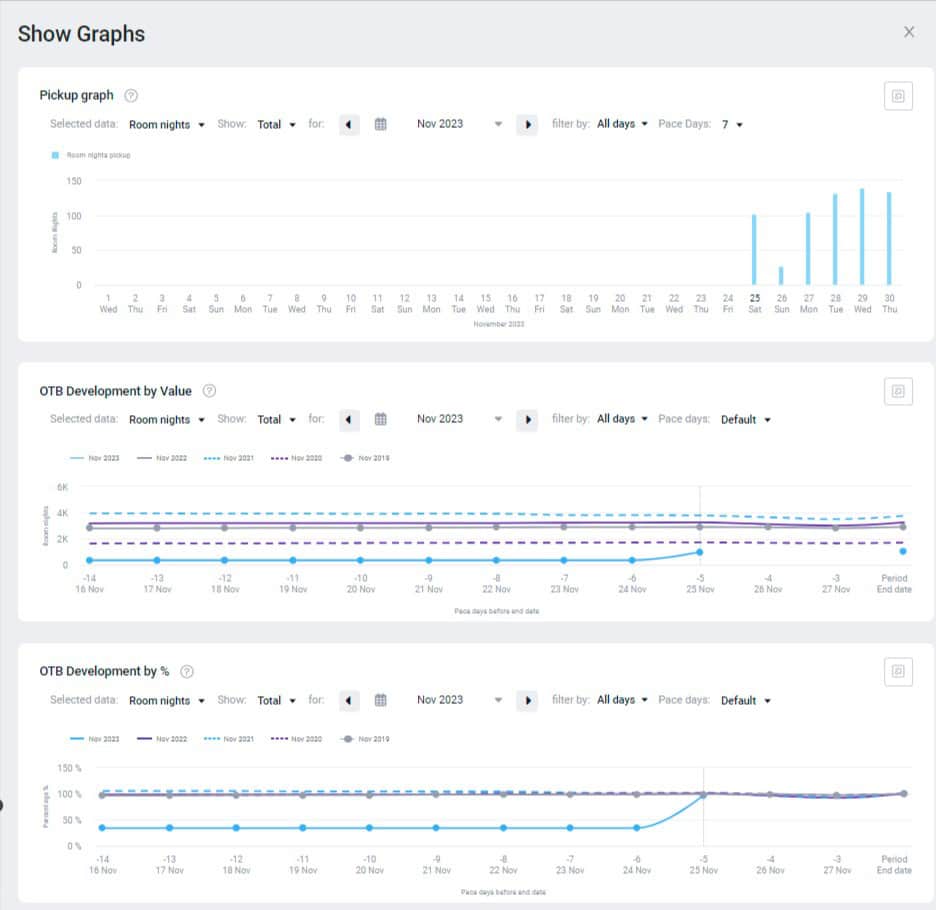The width and height of the screenshot is (936, 910).
Task: Expand Selected data Room nights dropdown in Pickup graph
Action: tap(167, 124)
